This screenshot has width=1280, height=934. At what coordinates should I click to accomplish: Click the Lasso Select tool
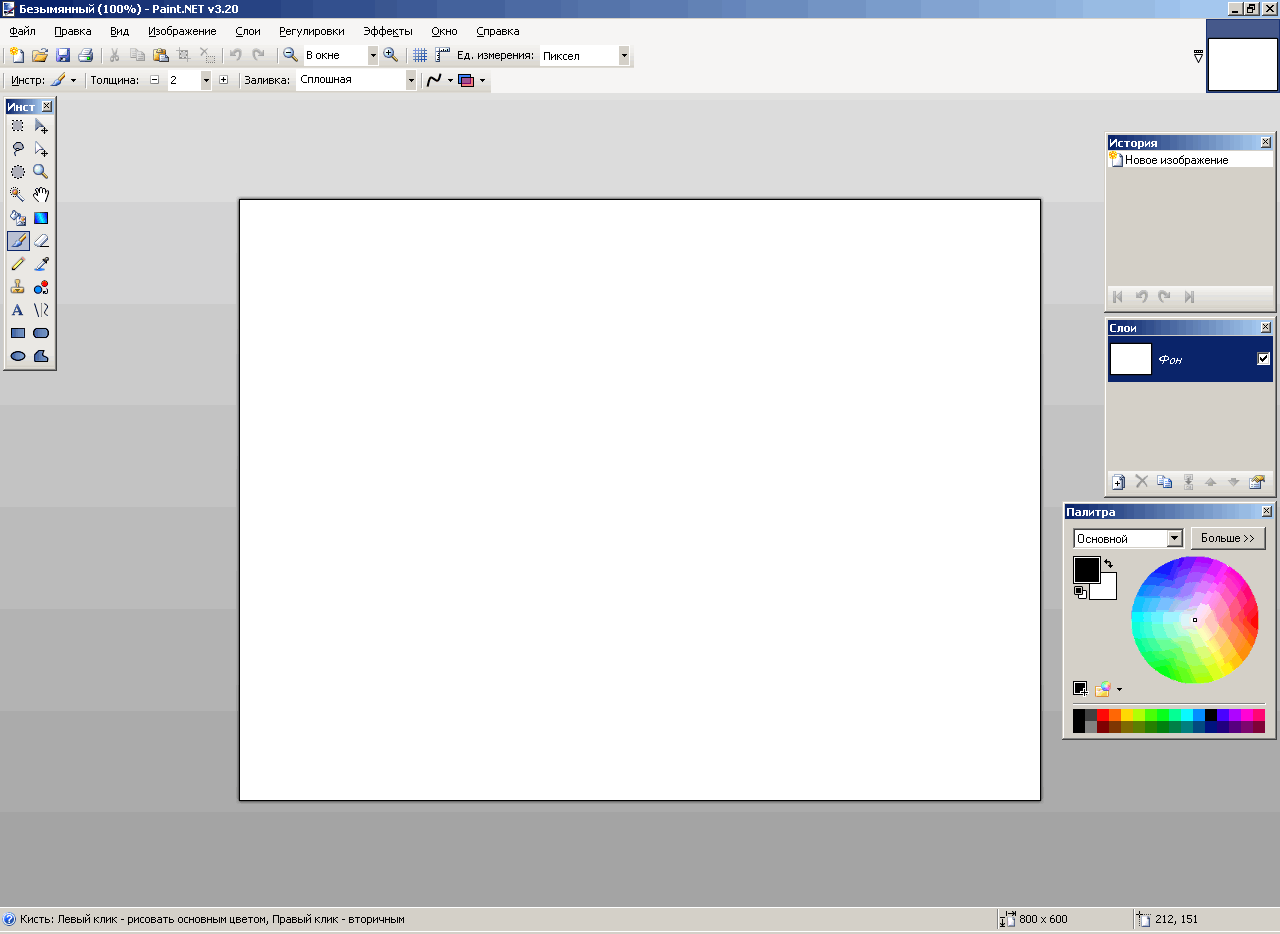(x=18, y=149)
